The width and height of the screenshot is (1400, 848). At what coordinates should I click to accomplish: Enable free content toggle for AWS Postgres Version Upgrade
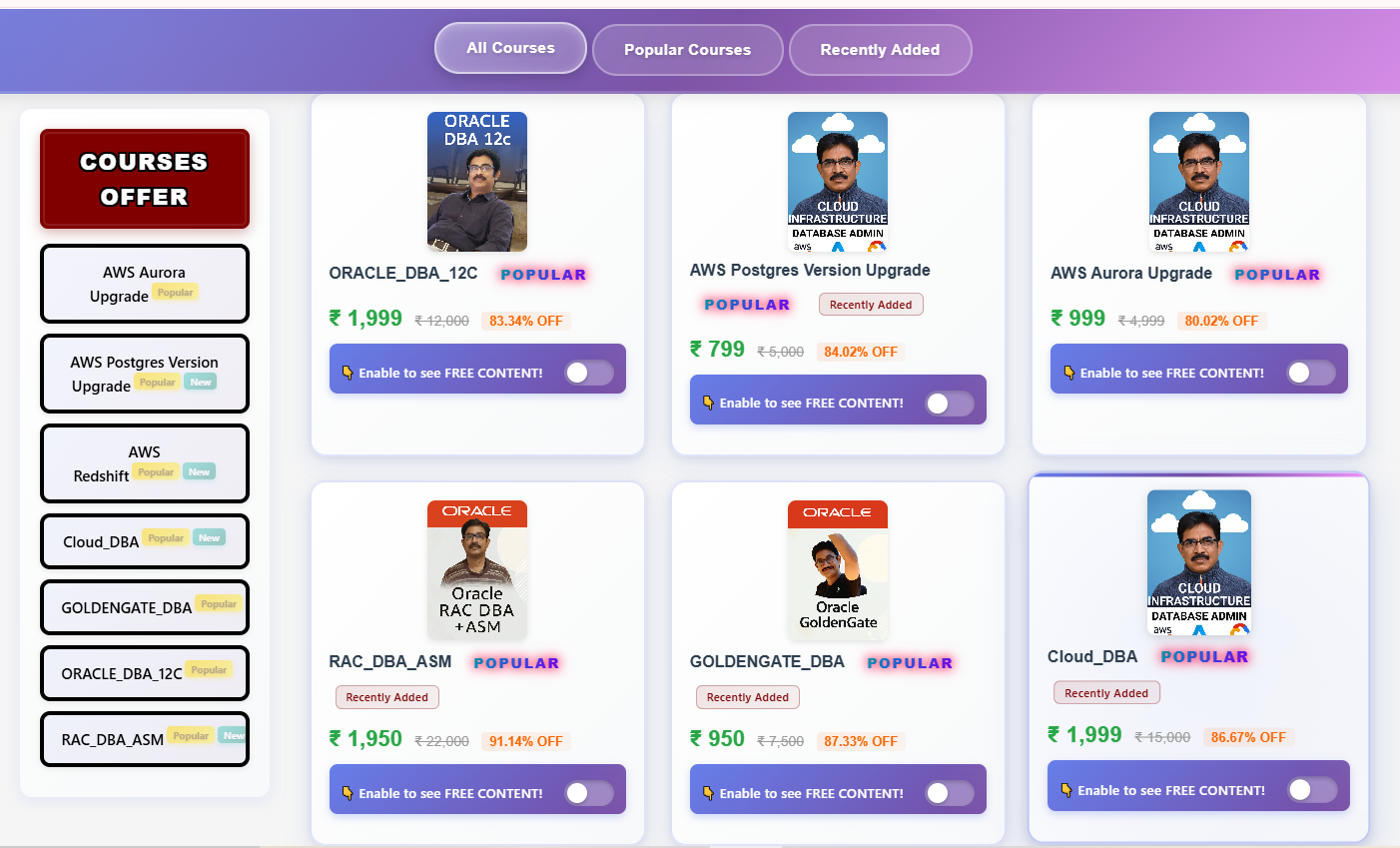(x=950, y=403)
